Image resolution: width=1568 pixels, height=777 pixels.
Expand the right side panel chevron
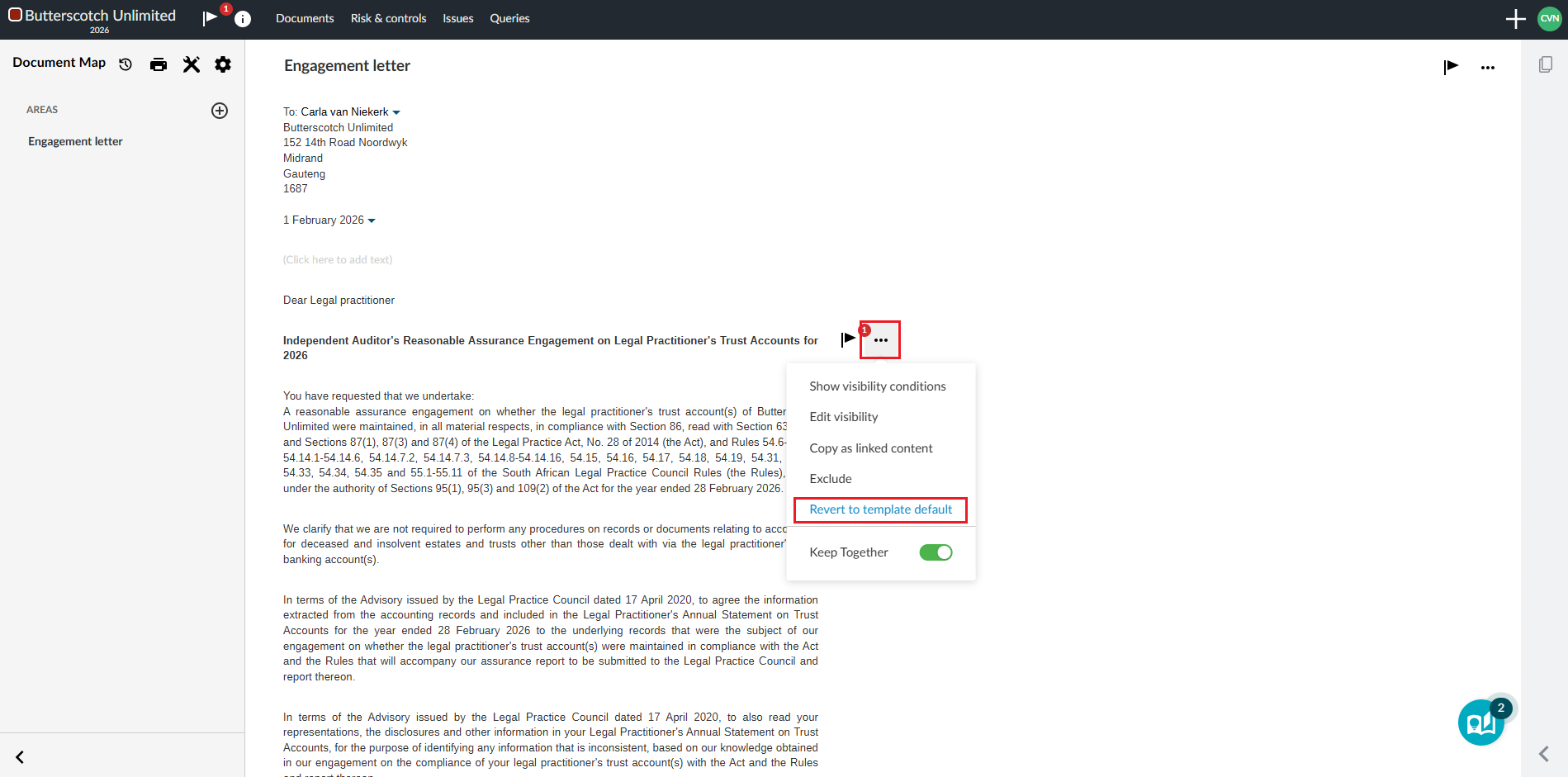click(1544, 754)
